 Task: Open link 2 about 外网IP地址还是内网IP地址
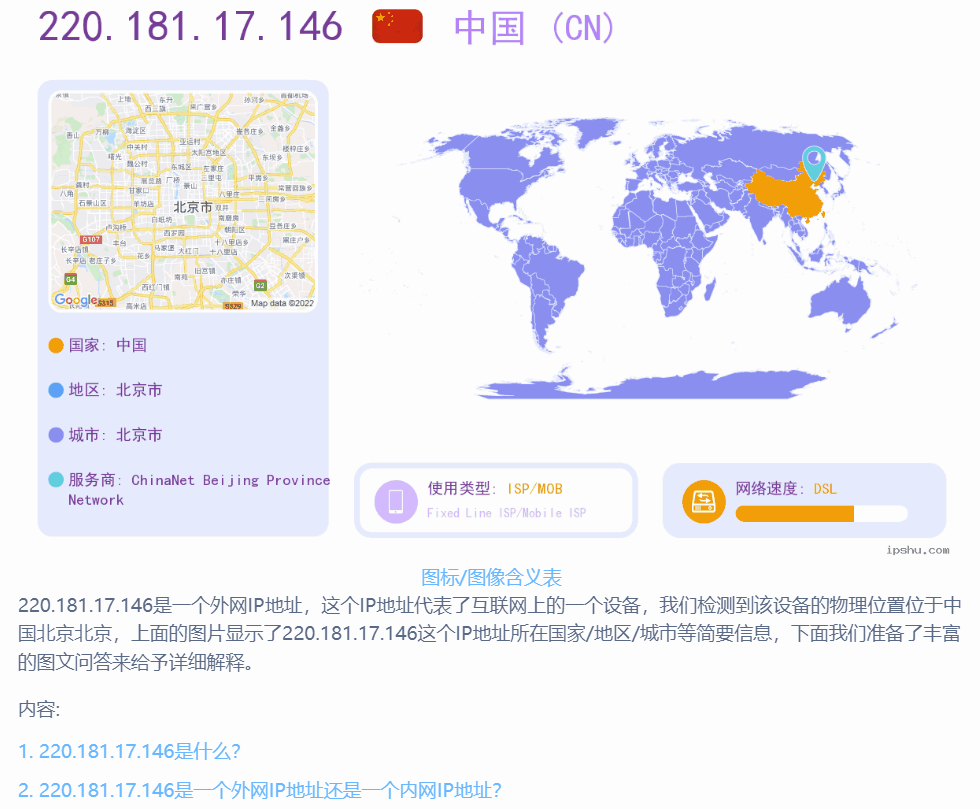tap(260, 790)
